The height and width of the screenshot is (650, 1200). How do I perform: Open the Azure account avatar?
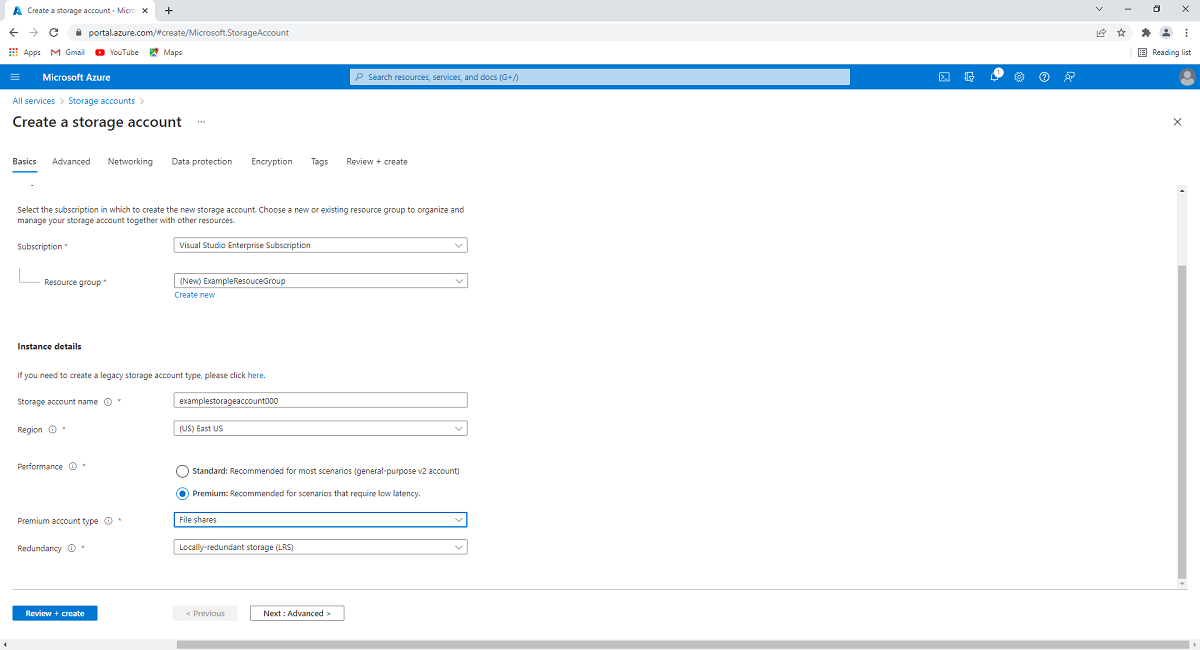(1187, 77)
